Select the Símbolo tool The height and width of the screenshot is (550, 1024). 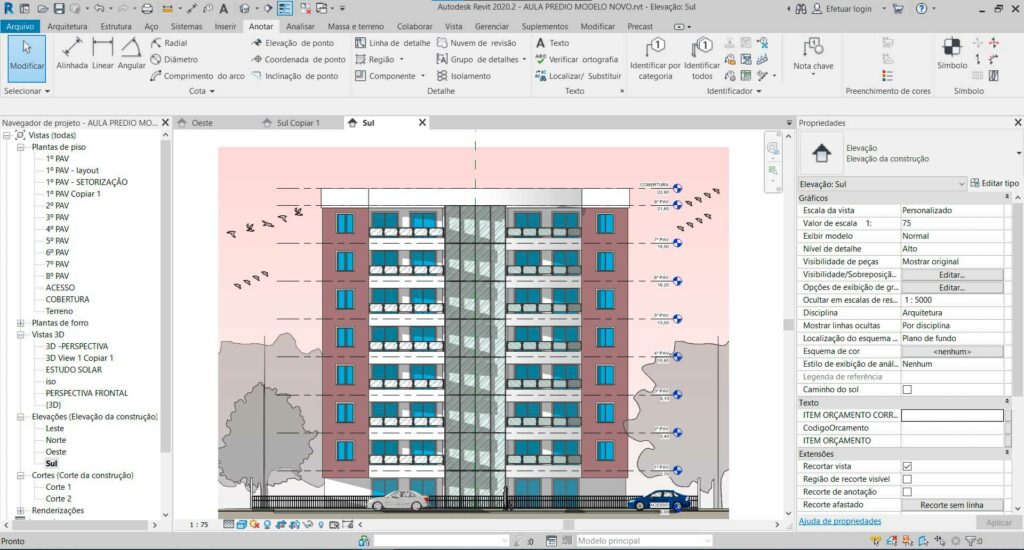(x=952, y=54)
